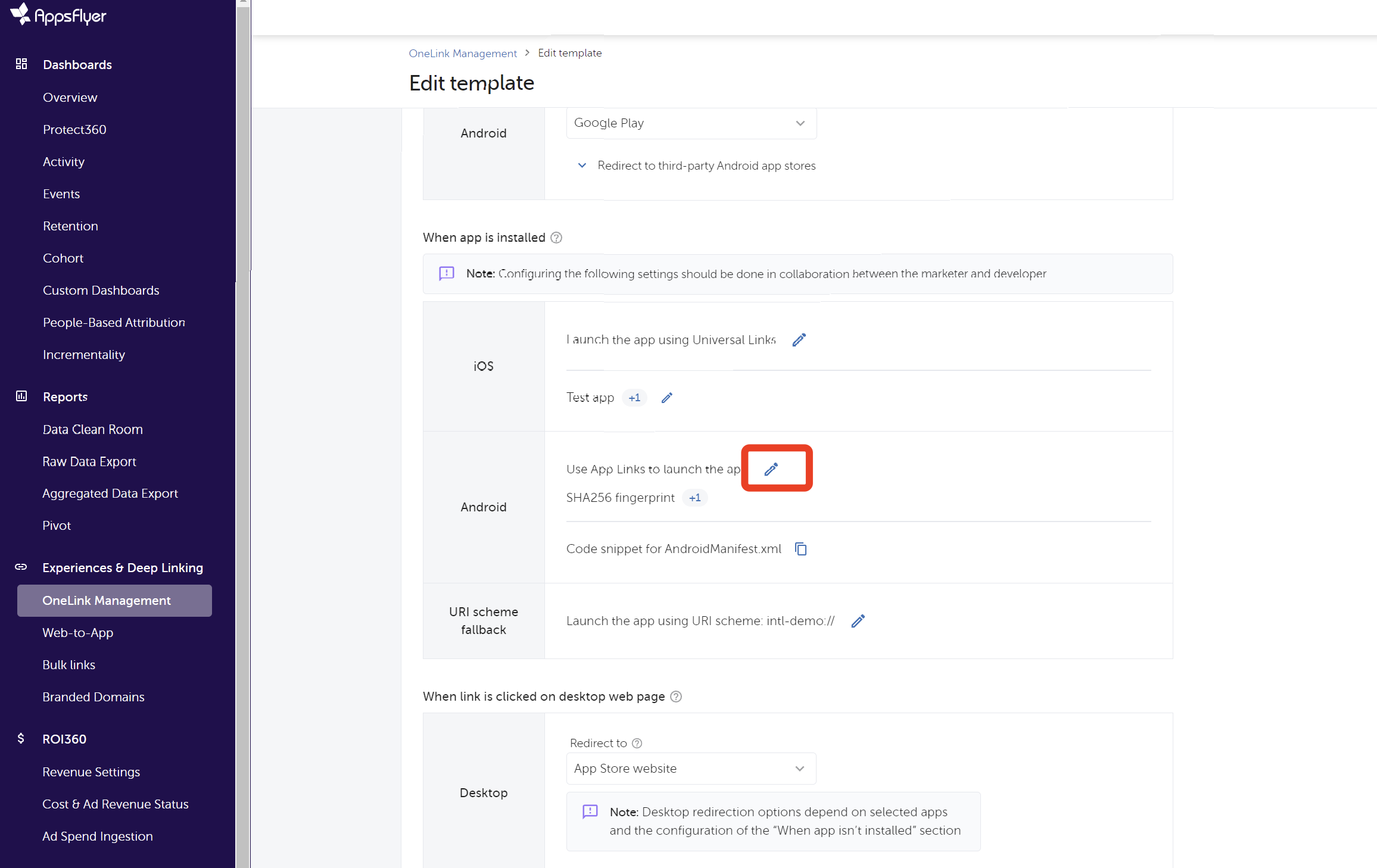The image size is (1377, 868).
Task: Open Bulk links
Action: point(68,664)
